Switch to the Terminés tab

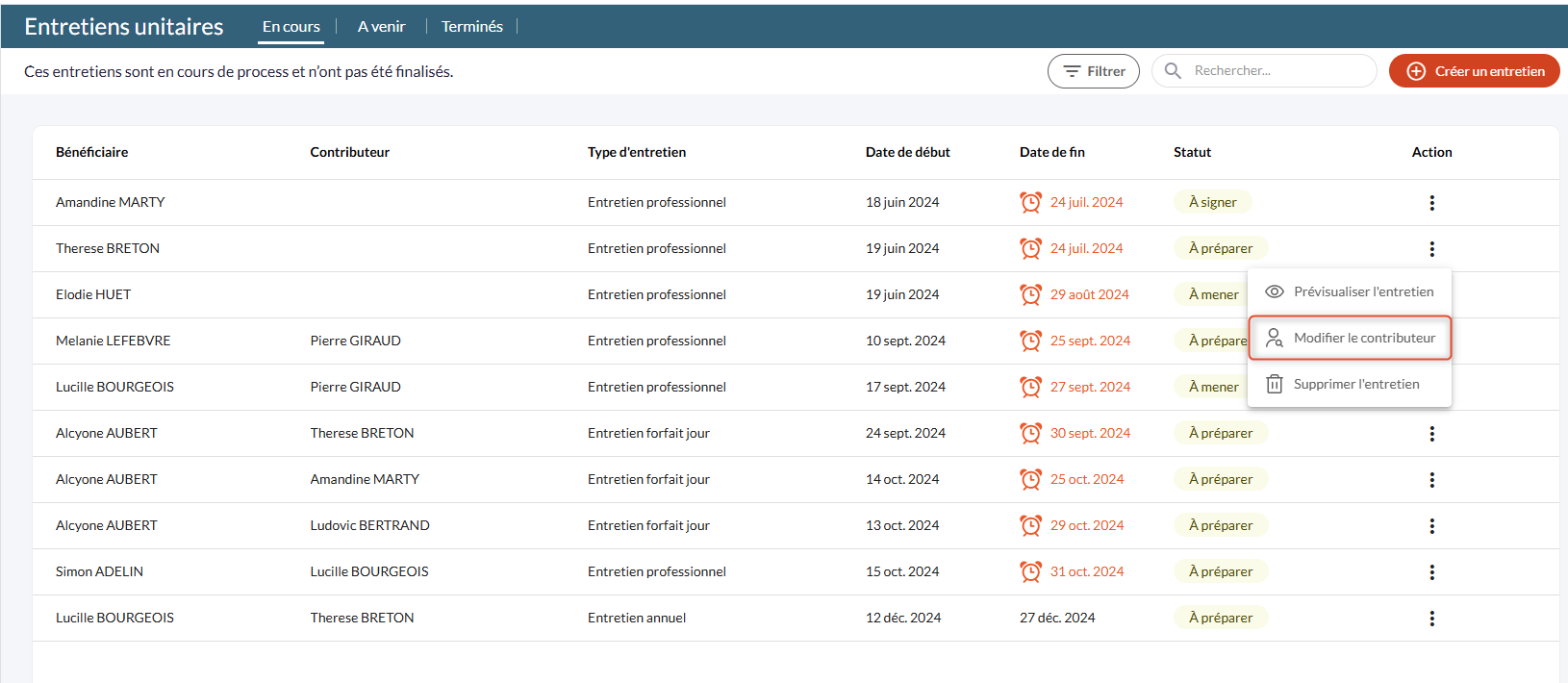point(471,27)
